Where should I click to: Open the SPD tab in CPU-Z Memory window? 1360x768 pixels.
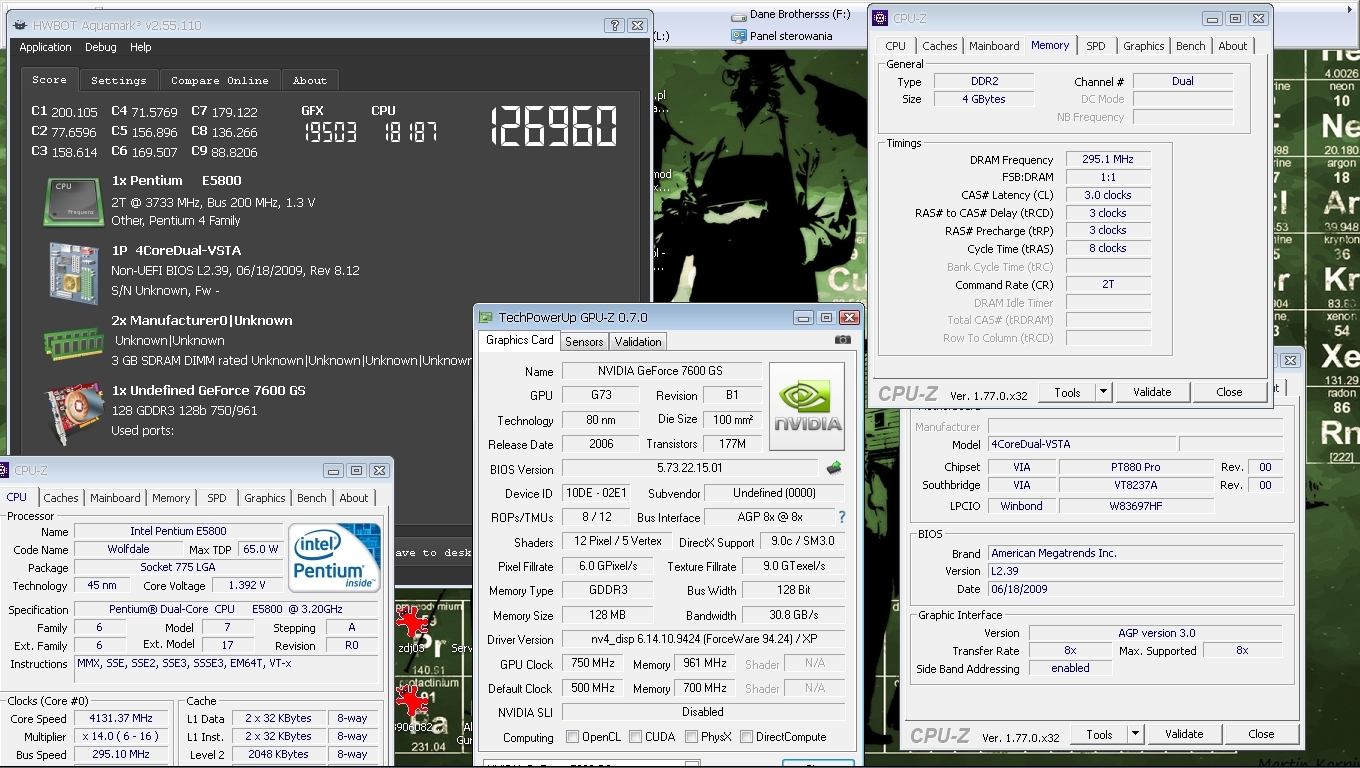tap(1096, 46)
